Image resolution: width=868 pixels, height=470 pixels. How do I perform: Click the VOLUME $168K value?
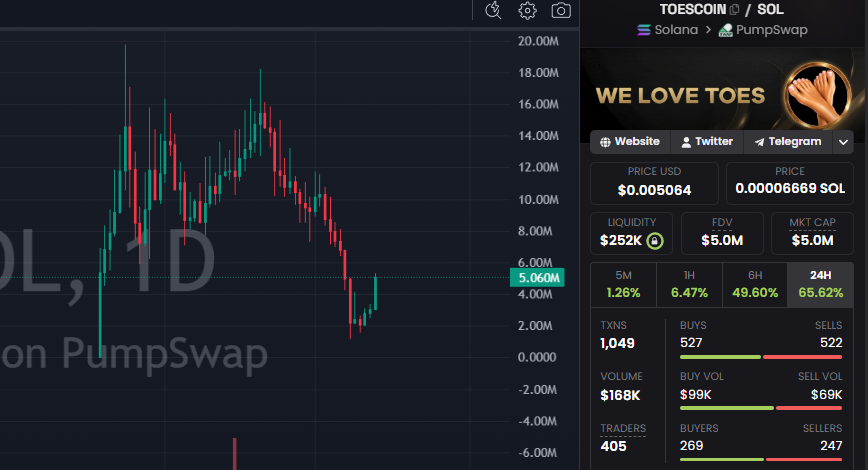(620, 395)
